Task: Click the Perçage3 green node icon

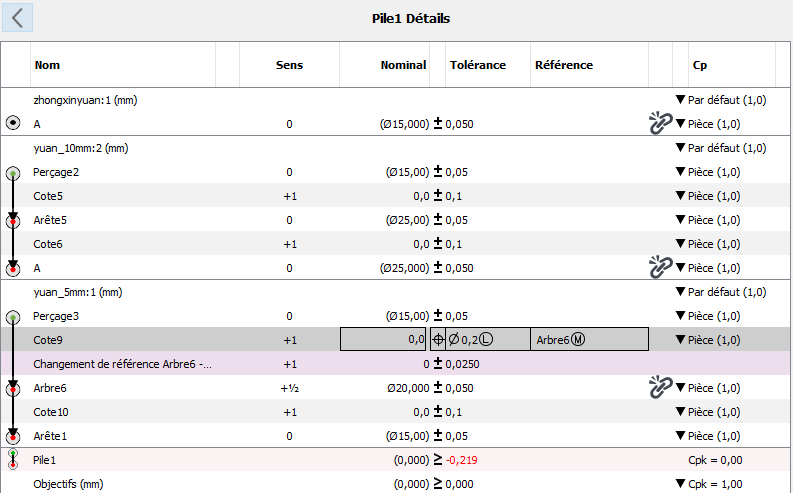Action: tap(13, 316)
